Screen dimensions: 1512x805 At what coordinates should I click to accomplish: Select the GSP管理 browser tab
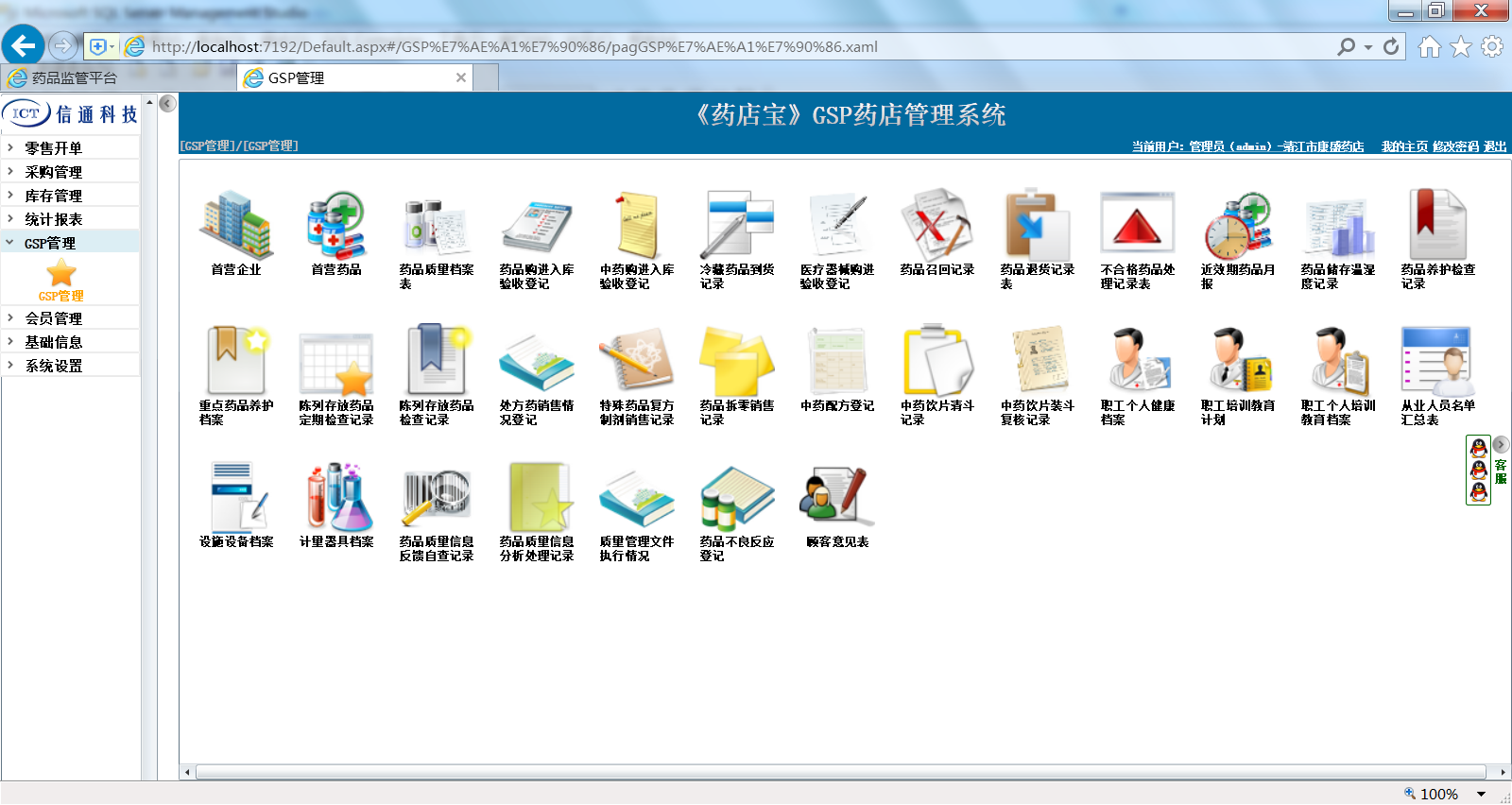tap(354, 77)
